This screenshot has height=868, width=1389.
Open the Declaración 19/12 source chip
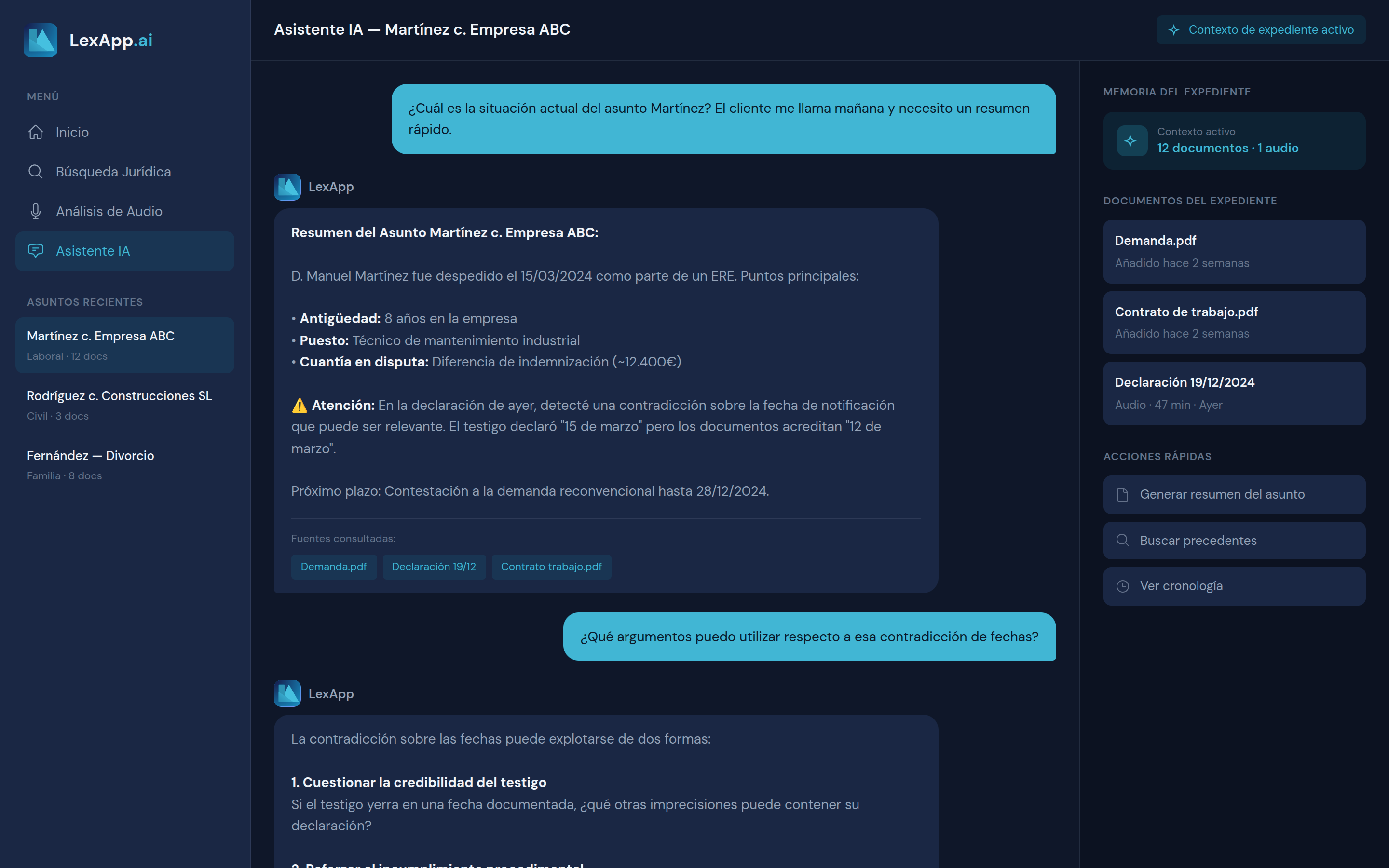(x=434, y=567)
